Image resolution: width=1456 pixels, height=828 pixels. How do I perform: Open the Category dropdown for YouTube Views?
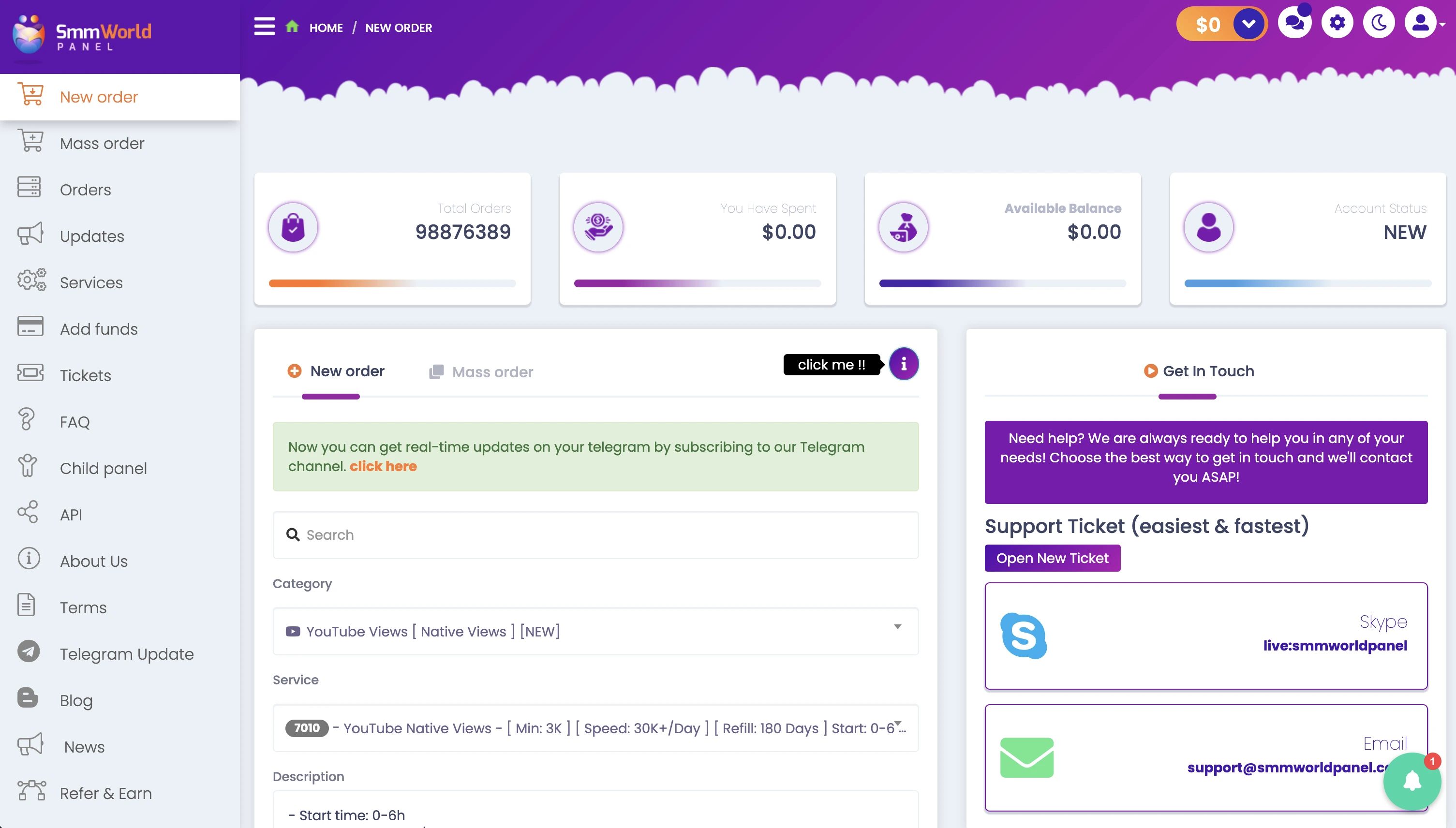point(595,631)
